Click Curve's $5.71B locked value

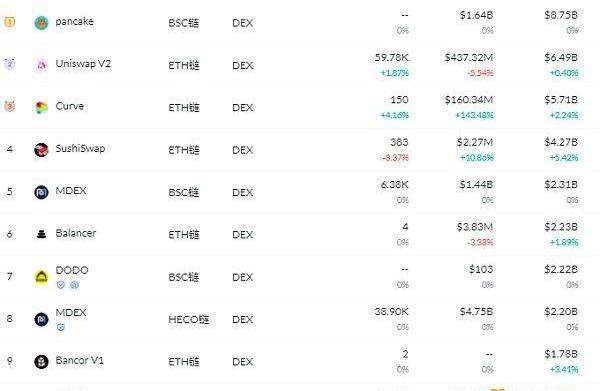coord(561,100)
